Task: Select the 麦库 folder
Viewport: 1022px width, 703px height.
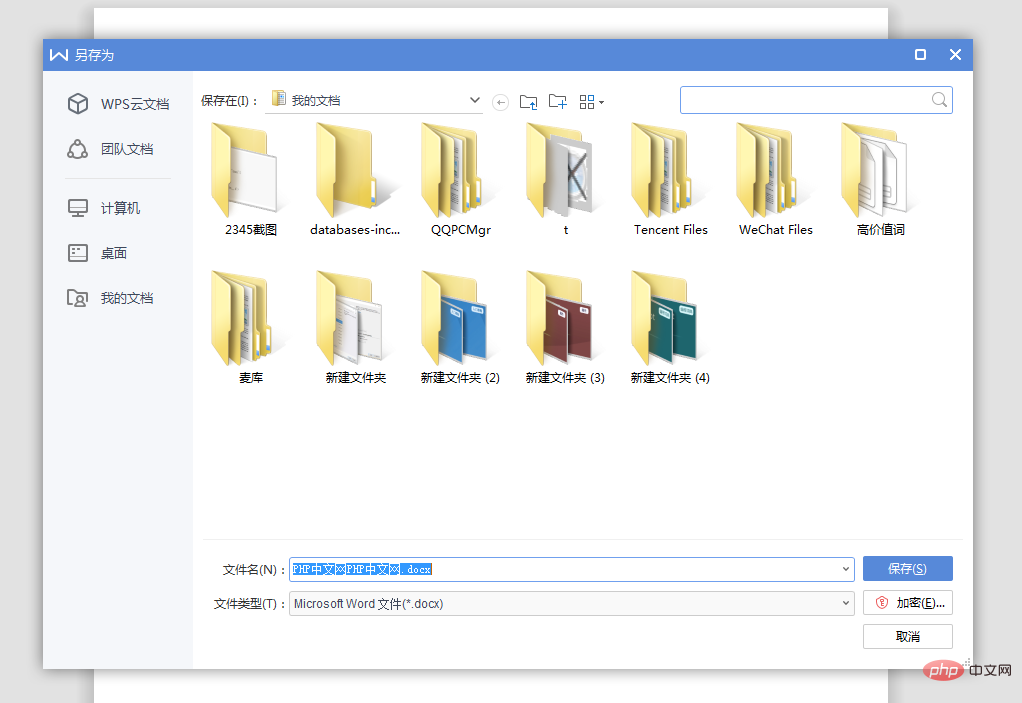Action: click(x=251, y=327)
